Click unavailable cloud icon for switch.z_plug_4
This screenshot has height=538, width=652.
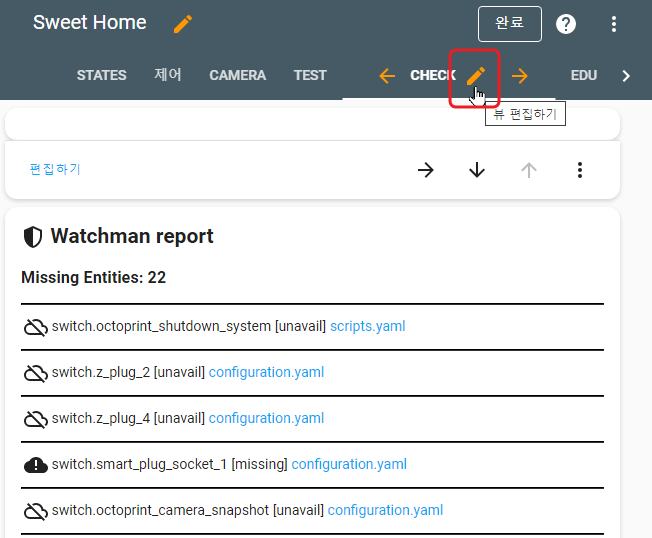pos(36,419)
